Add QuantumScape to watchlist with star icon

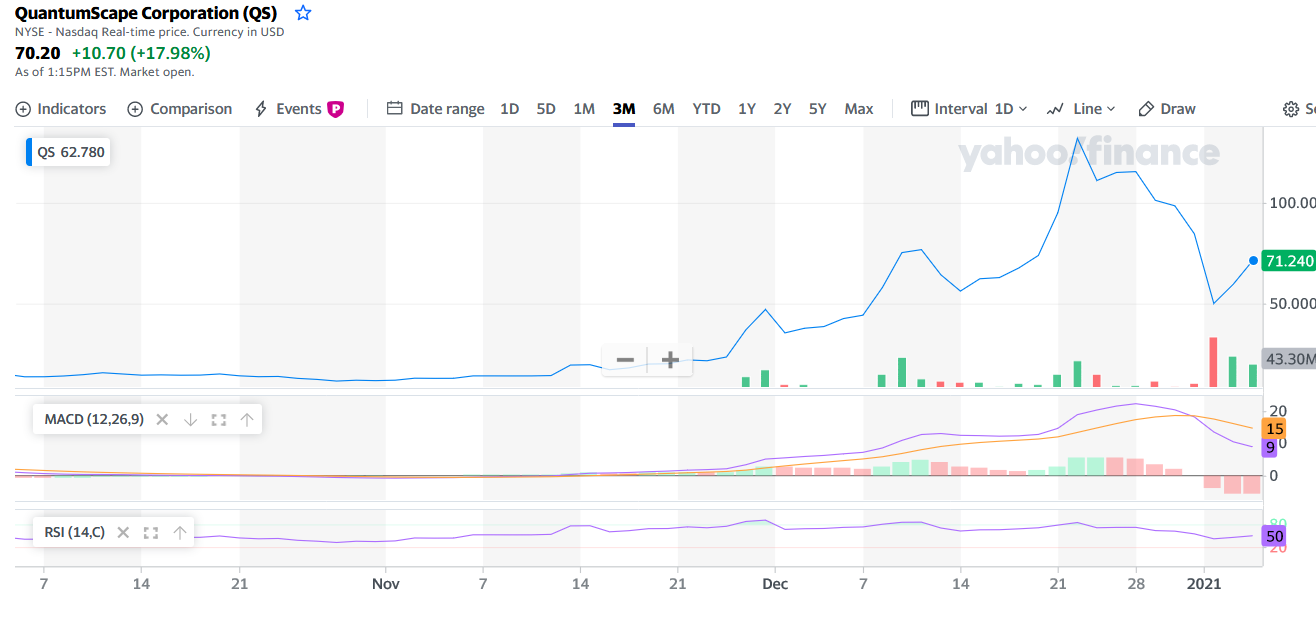(x=303, y=13)
